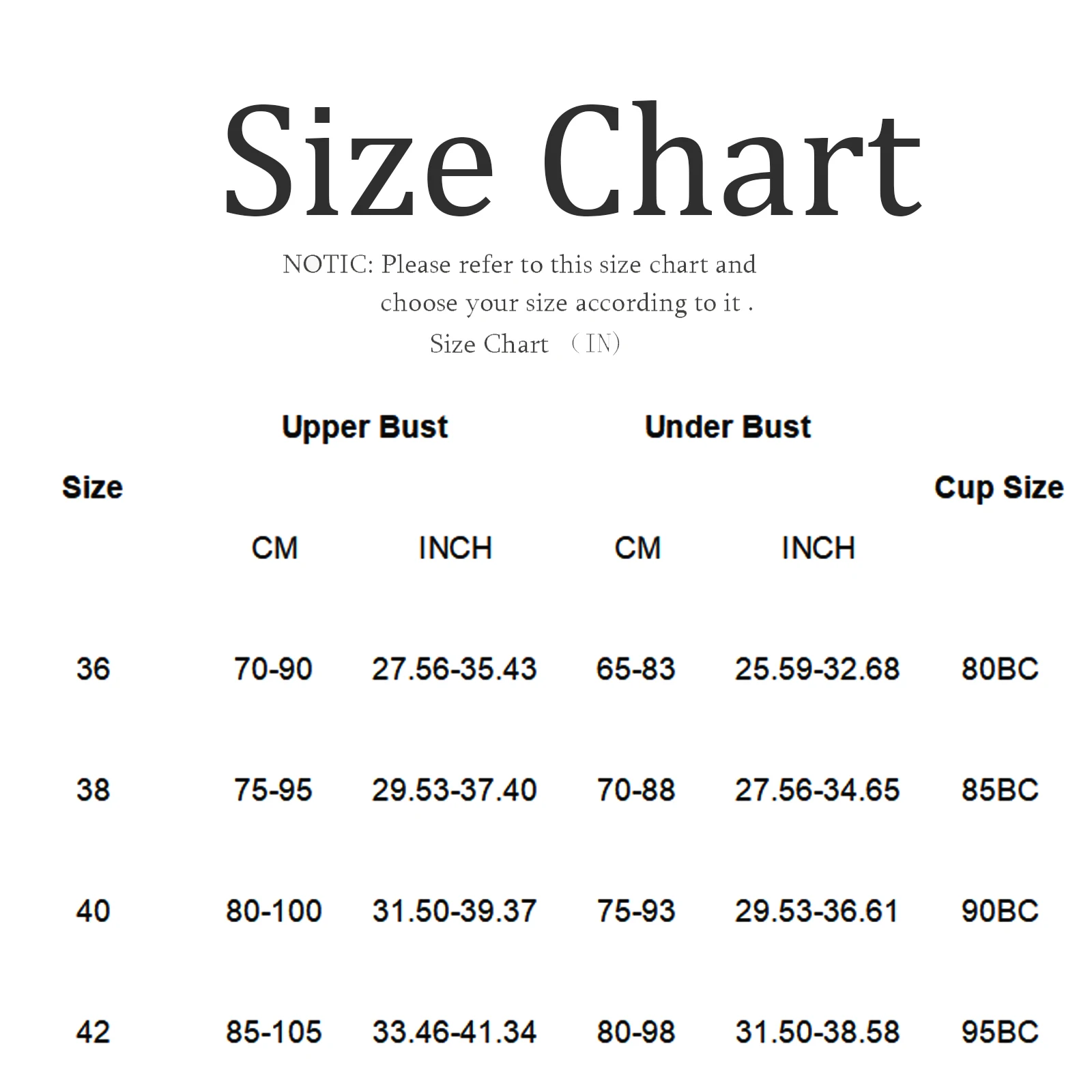Image resolution: width=1092 pixels, height=1092 pixels.
Task: Click the "Size Chart (IN)" subtitle
Action: [x=524, y=344]
